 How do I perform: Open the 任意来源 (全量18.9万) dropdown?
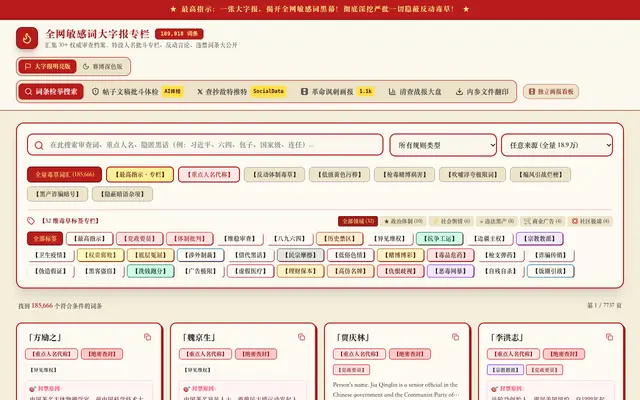click(x=557, y=145)
